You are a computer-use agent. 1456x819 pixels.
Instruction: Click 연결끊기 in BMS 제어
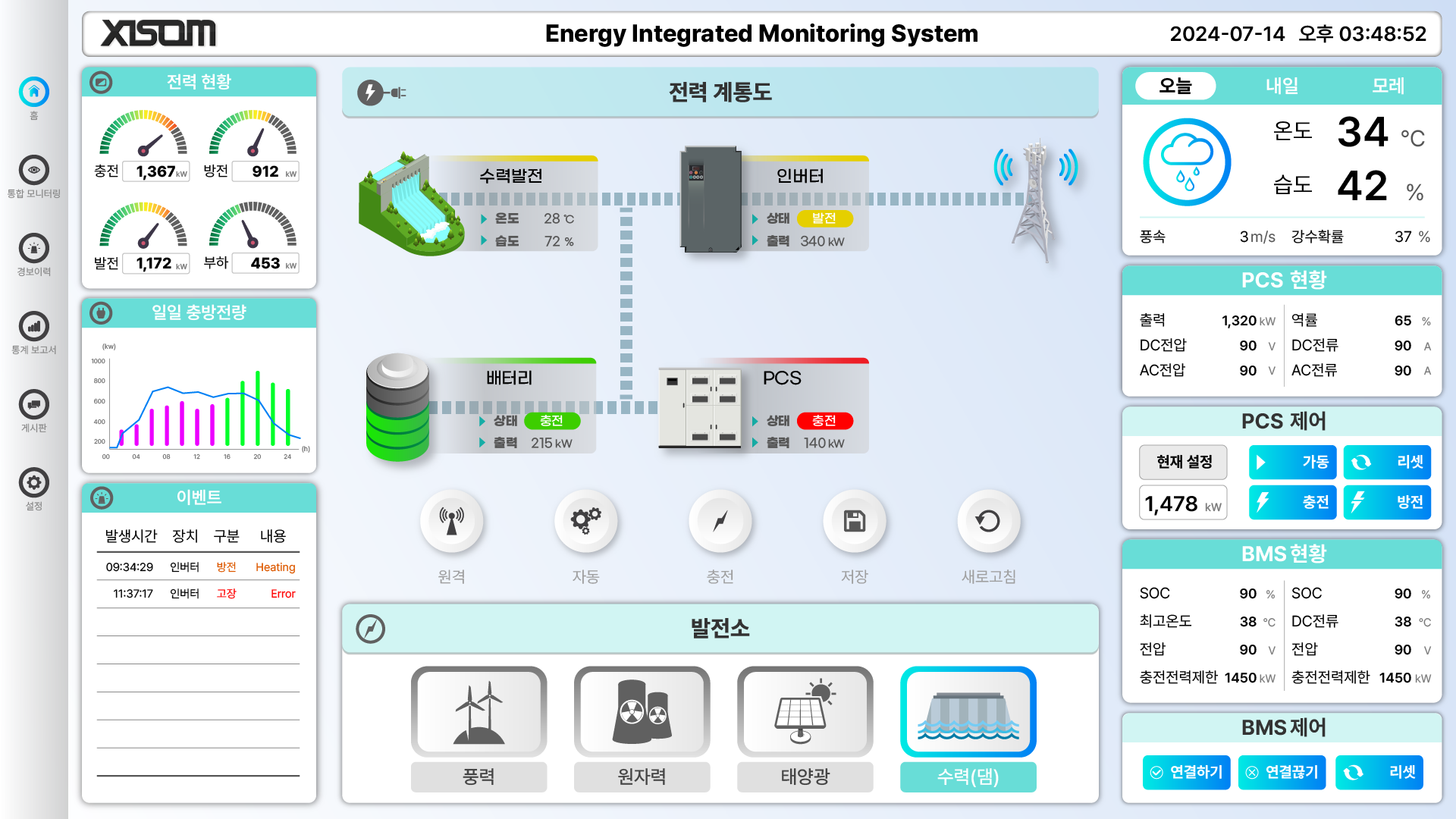click(x=1282, y=772)
